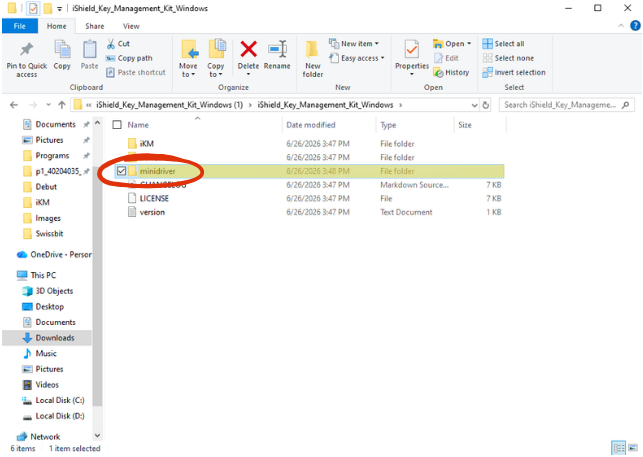Image resolution: width=643 pixels, height=457 pixels.
Task: Sort by Name column header
Action: coord(138,125)
